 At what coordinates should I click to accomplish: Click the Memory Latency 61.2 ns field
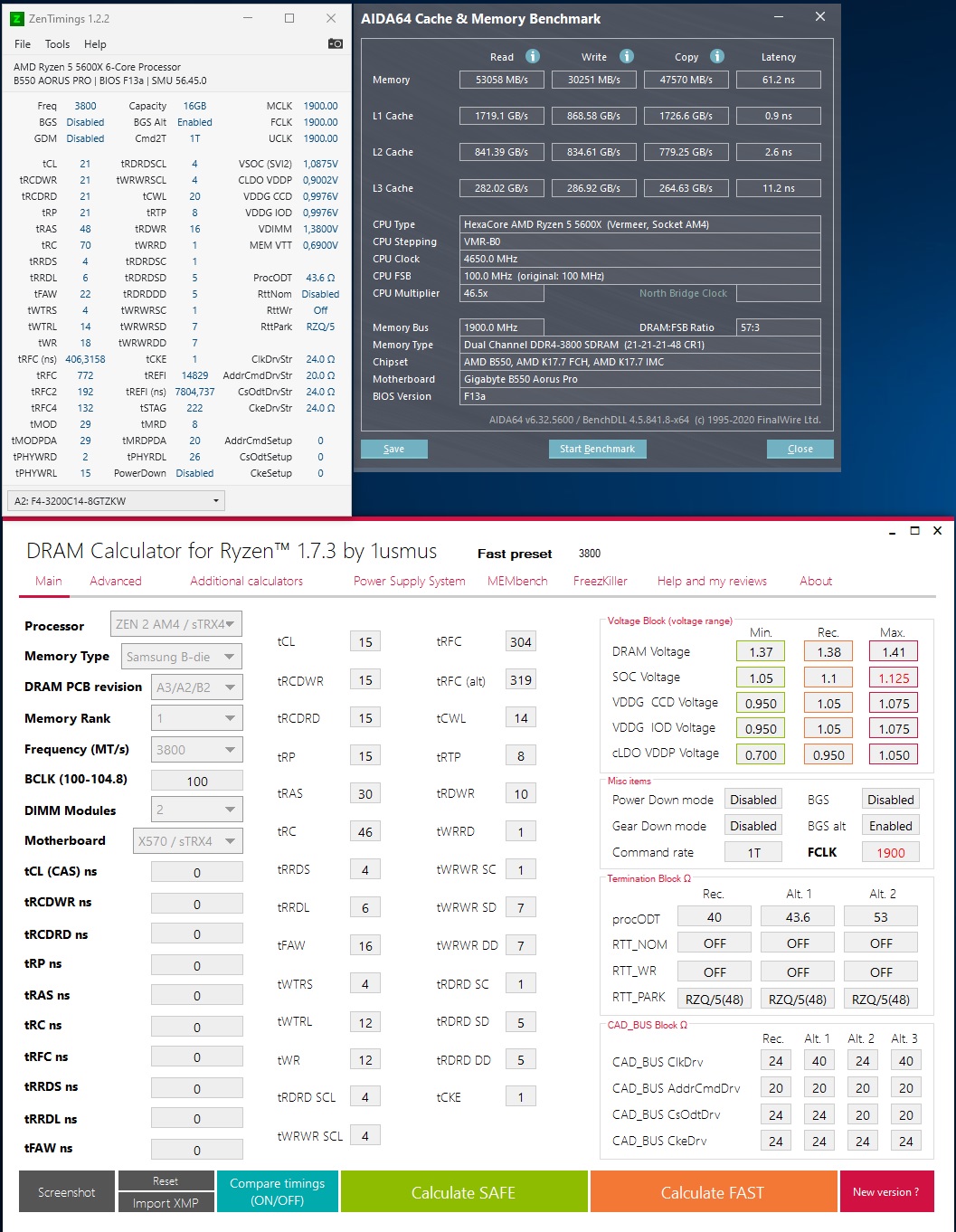pos(779,80)
